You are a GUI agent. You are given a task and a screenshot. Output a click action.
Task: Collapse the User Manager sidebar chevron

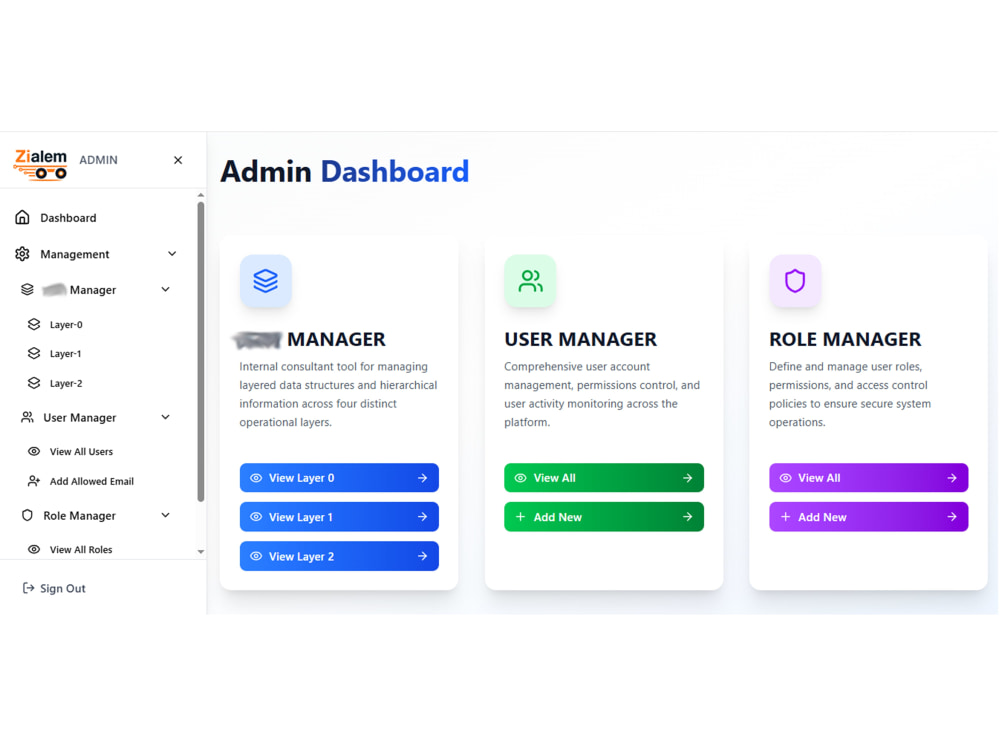tap(166, 417)
